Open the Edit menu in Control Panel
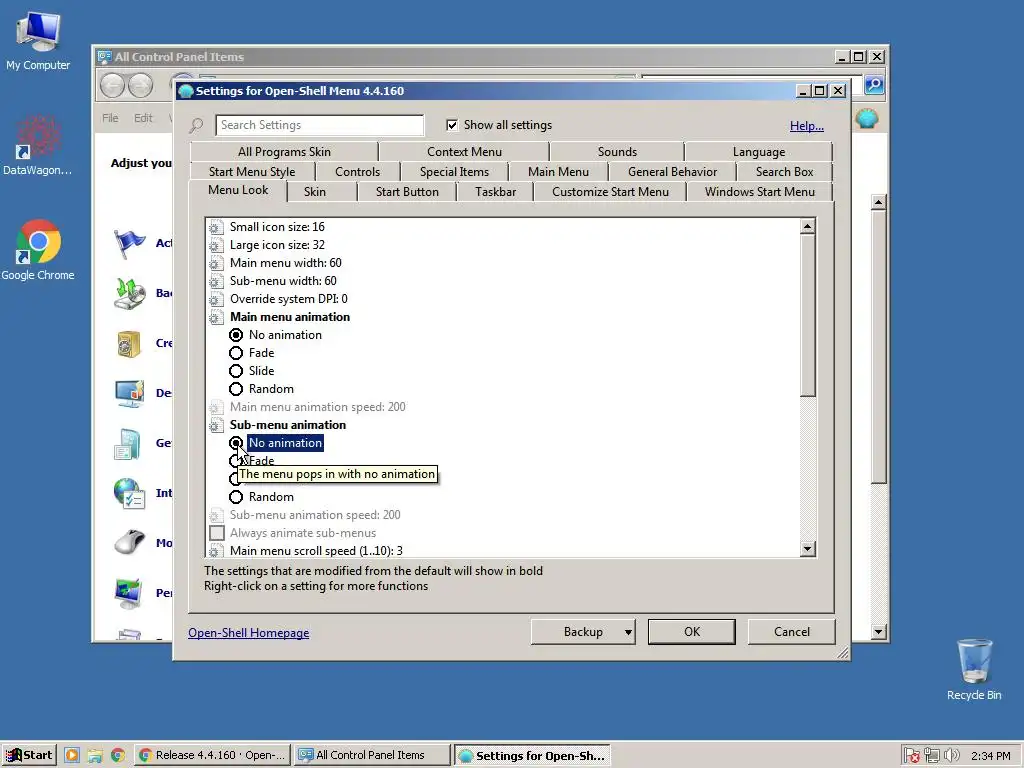1024x768 pixels. 143,118
